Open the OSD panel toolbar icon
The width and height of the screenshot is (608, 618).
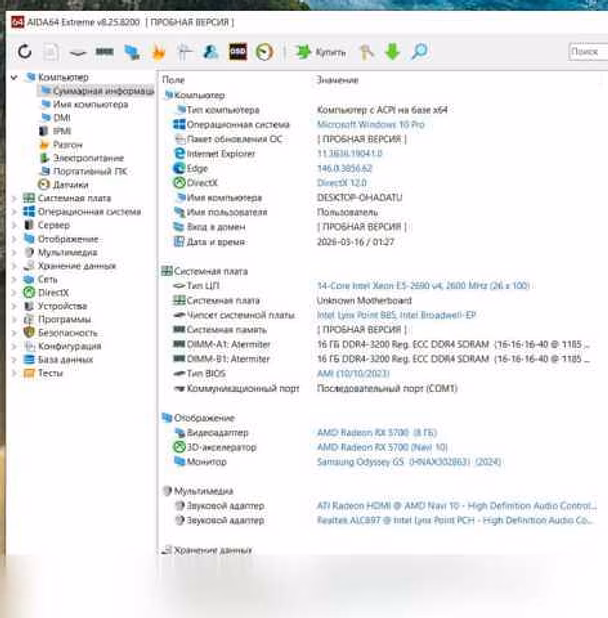[238, 52]
